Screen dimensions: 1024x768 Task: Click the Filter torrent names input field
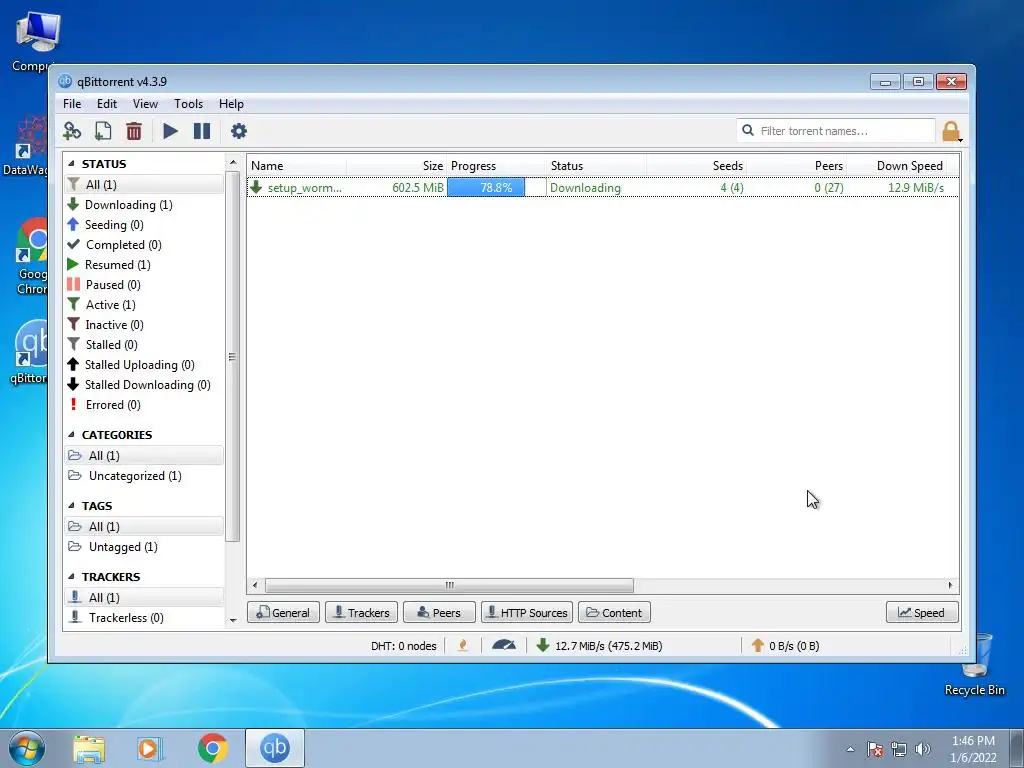(836, 131)
